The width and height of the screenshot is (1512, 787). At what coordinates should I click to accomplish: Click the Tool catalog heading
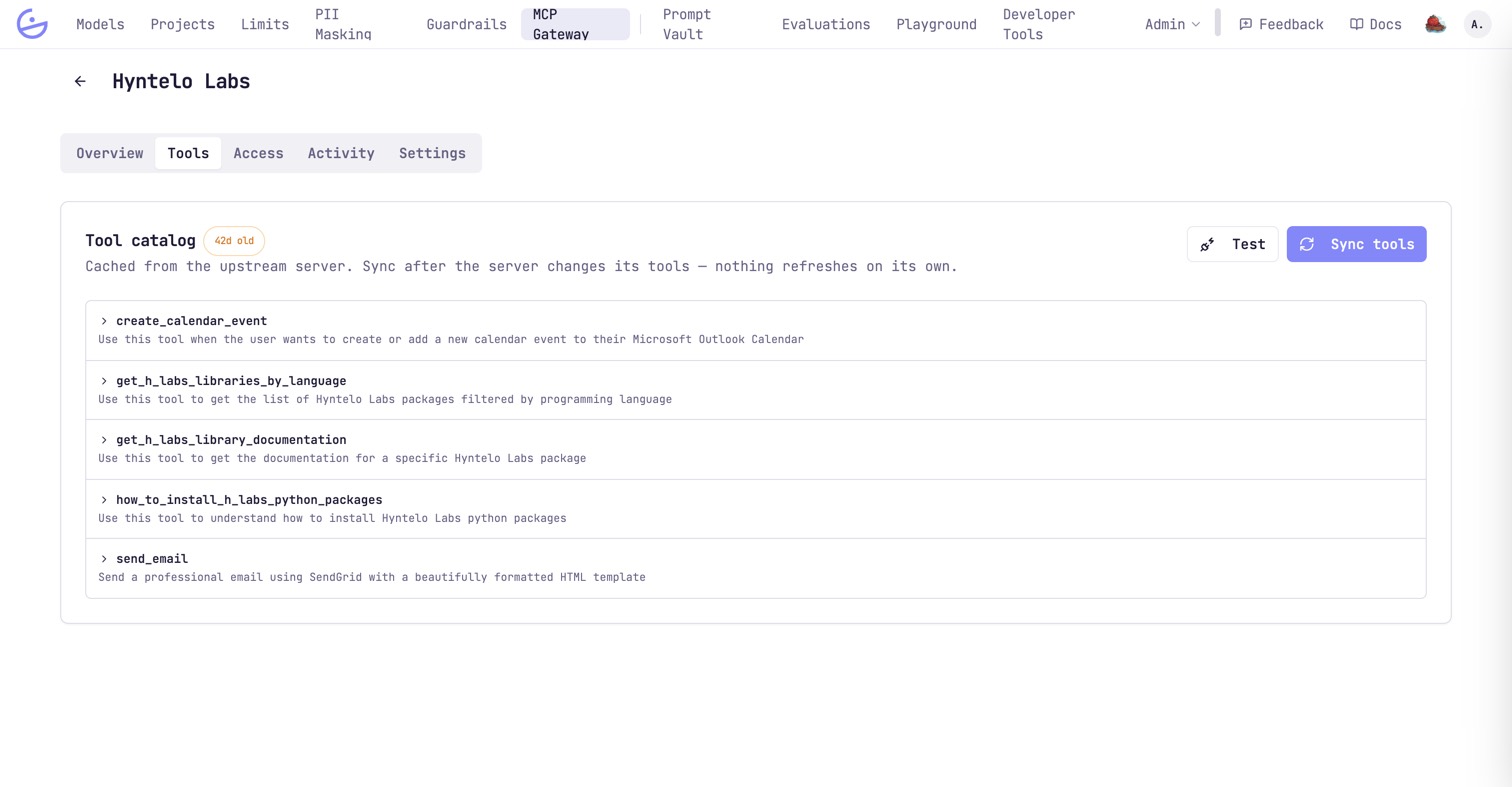pos(141,241)
